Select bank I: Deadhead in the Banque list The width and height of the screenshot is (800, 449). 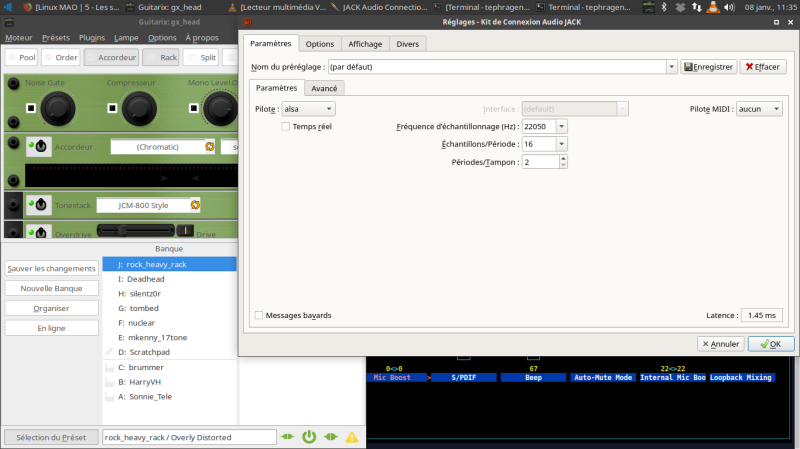coord(169,279)
